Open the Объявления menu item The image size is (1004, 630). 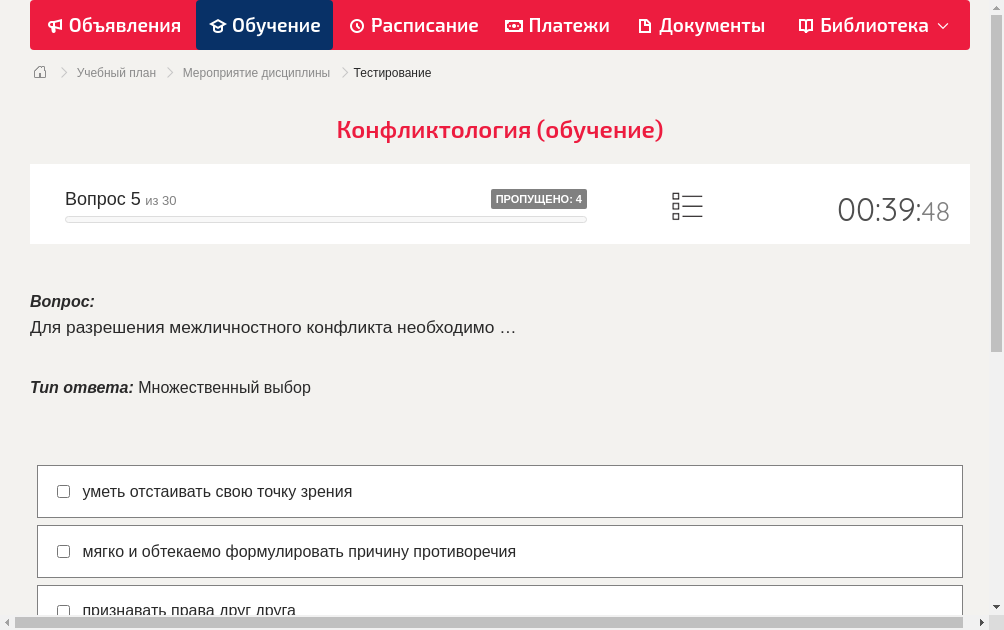[x=113, y=25]
